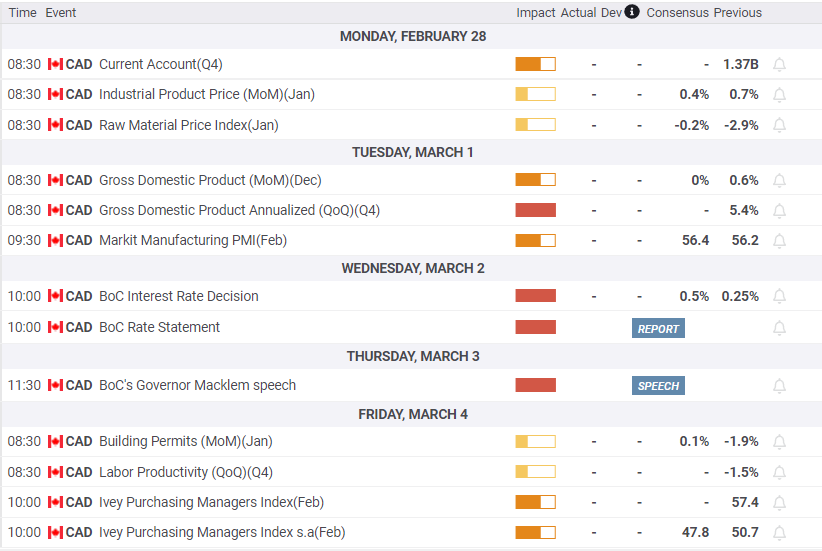The height and width of the screenshot is (551, 822).
Task: Click the Time column header
Action: click(x=23, y=13)
